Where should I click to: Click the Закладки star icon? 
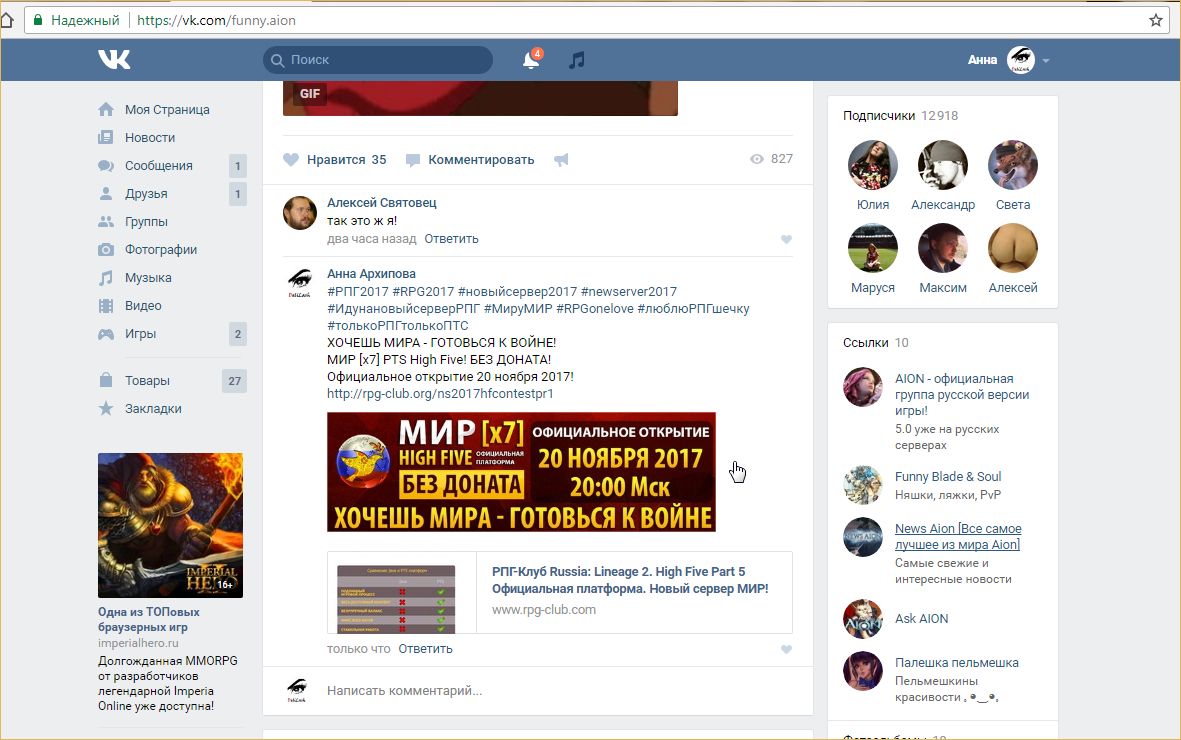[106, 408]
